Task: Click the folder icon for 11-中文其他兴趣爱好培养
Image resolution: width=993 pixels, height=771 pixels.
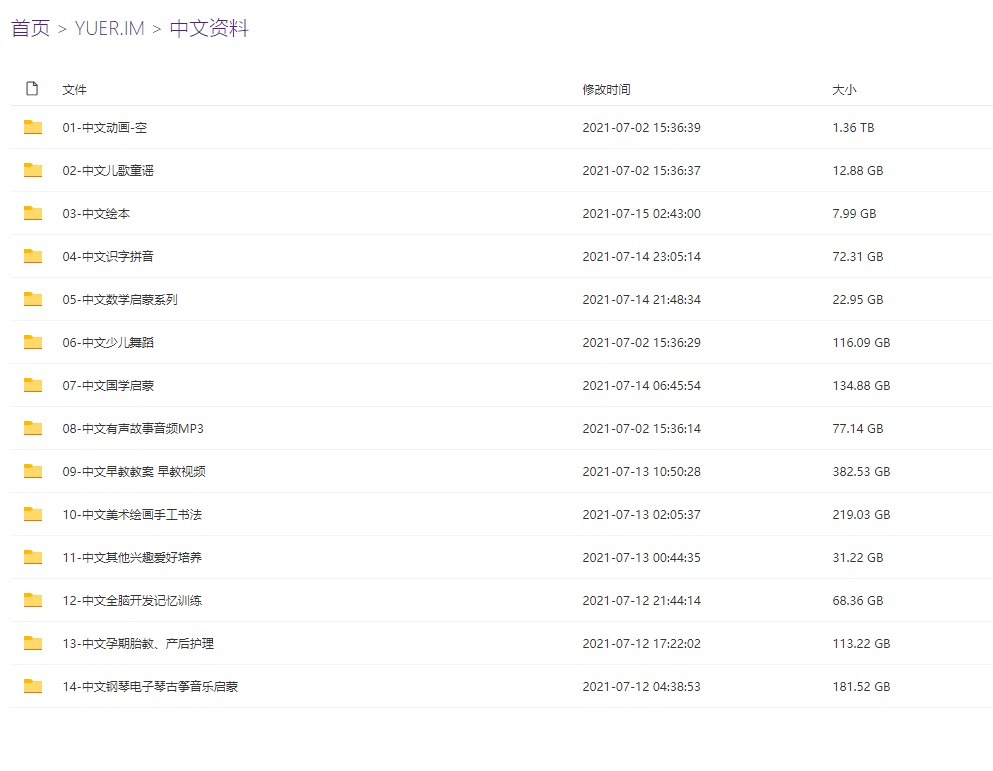Action: (33, 558)
